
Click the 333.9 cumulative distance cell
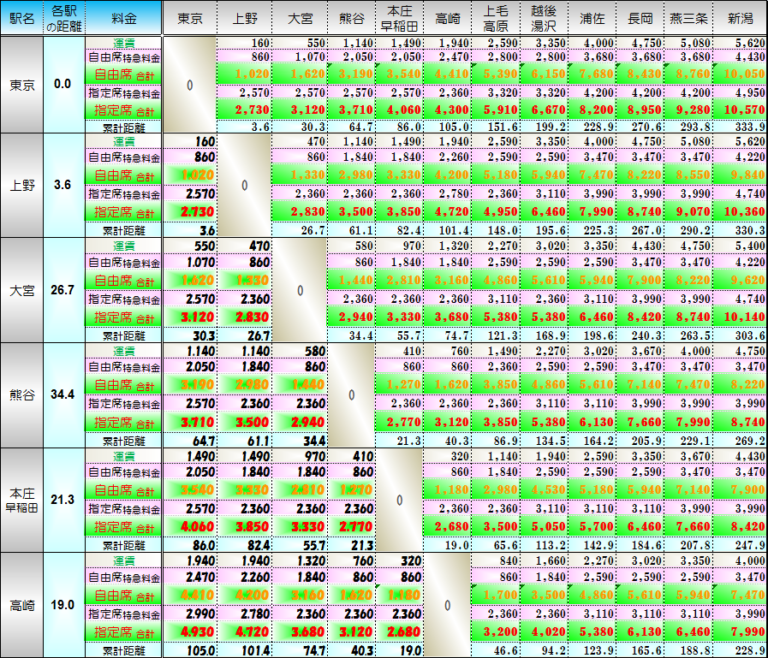click(x=741, y=126)
